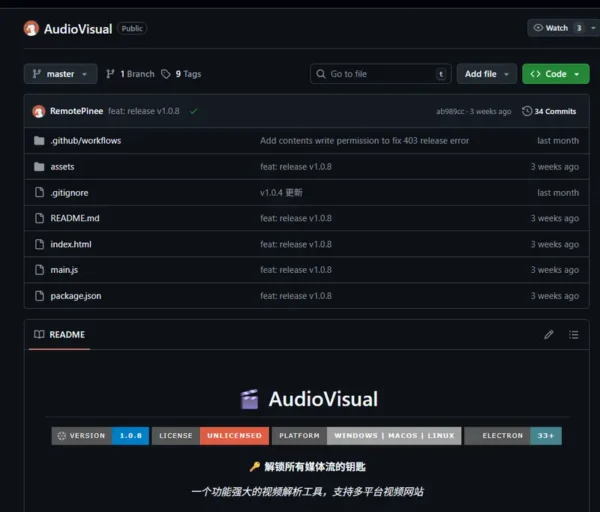Open the repository owner avatar next to AudioVisual
The image size is (600, 512).
[31, 28]
